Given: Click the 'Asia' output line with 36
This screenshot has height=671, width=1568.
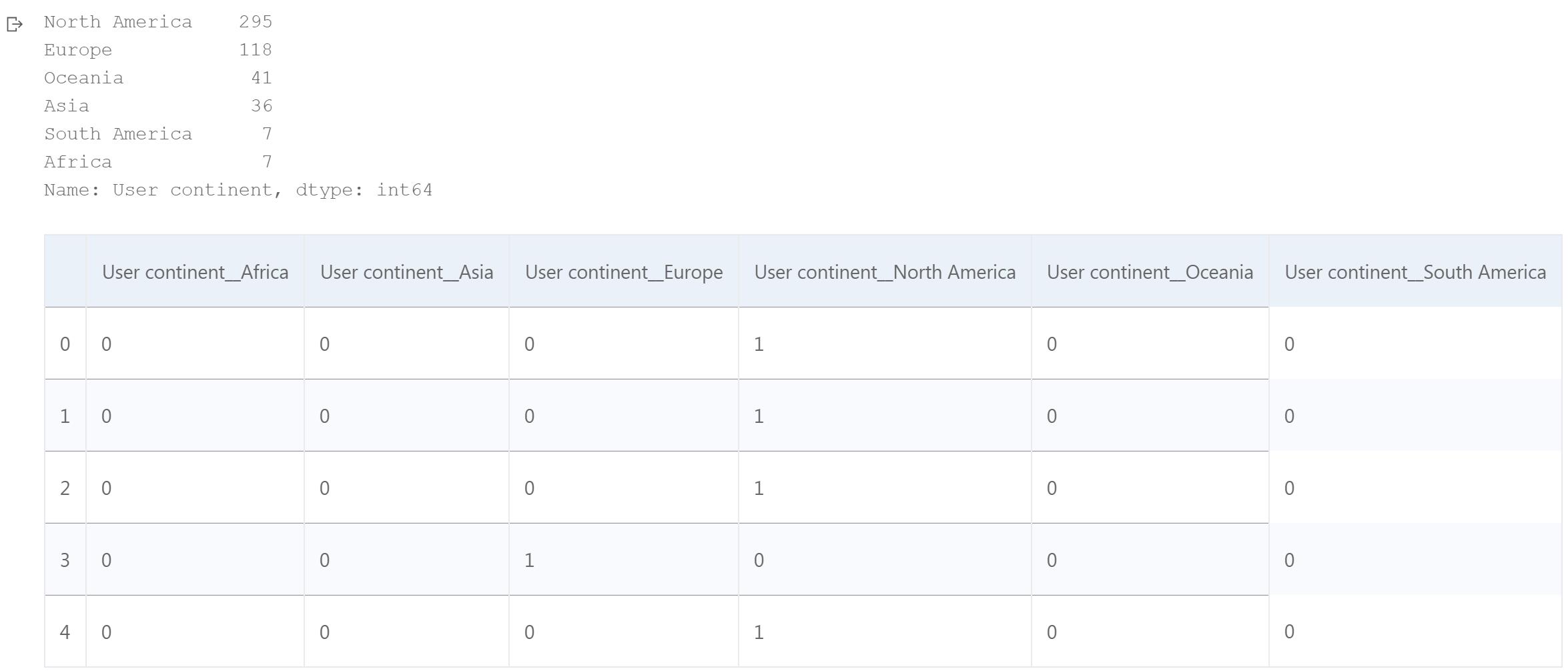Looking at the screenshot, I should coord(158,106).
